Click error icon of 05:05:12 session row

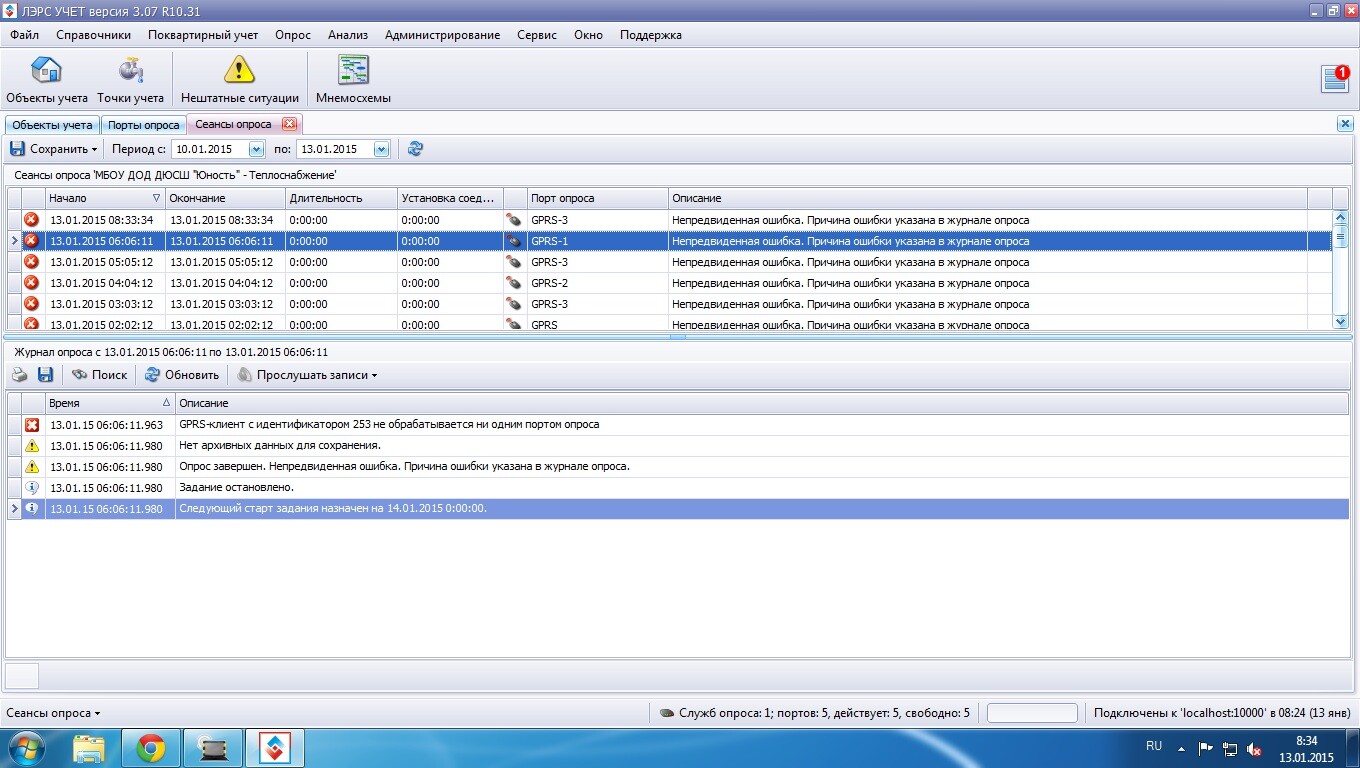(31, 262)
